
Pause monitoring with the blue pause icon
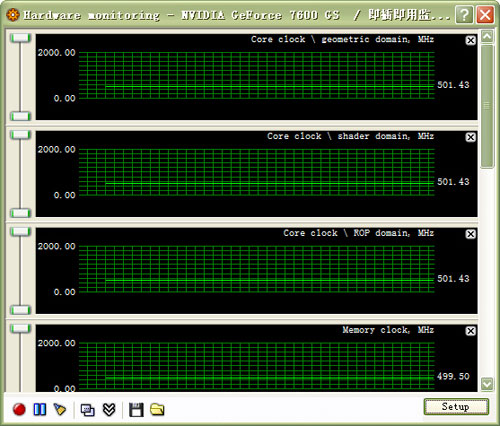40,409
